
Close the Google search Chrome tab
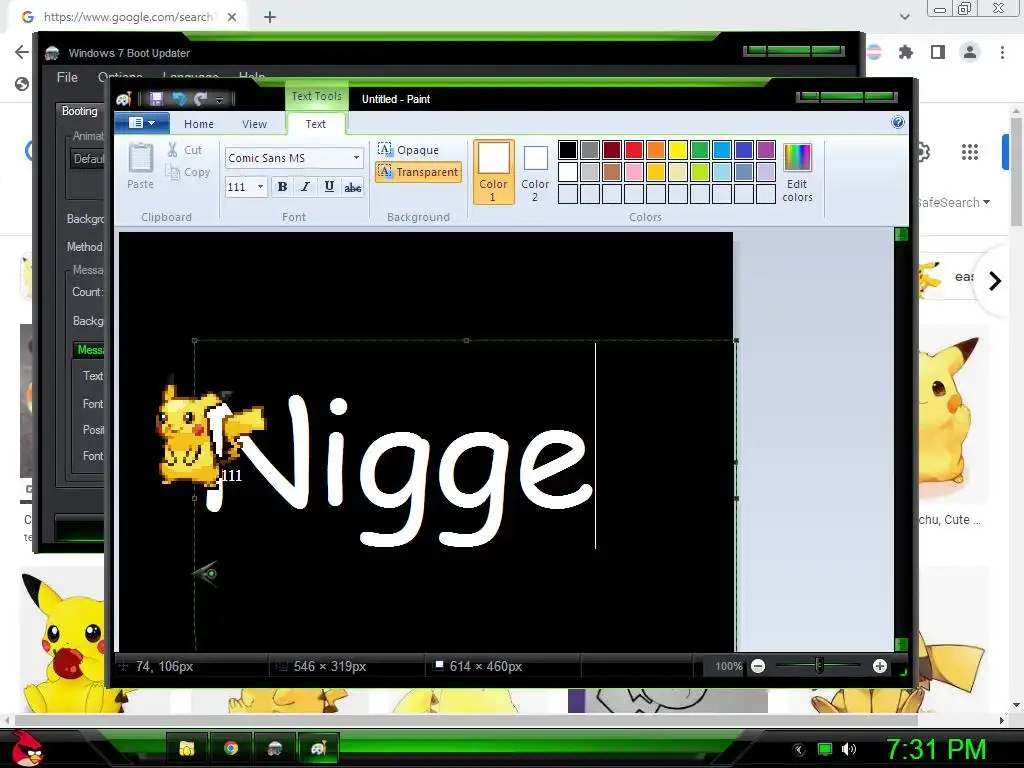point(232,17)
